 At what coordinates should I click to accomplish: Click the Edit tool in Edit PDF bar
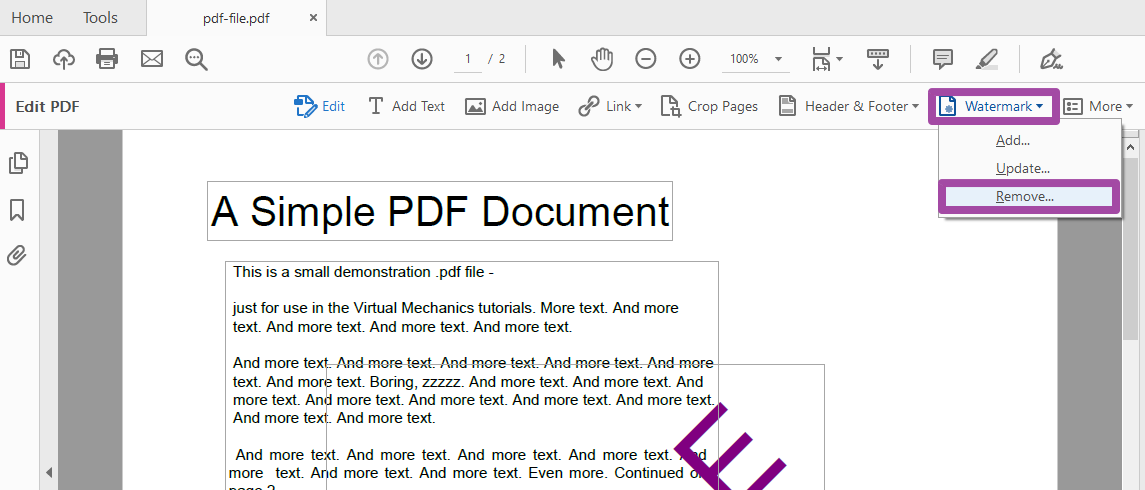[319, 107]
